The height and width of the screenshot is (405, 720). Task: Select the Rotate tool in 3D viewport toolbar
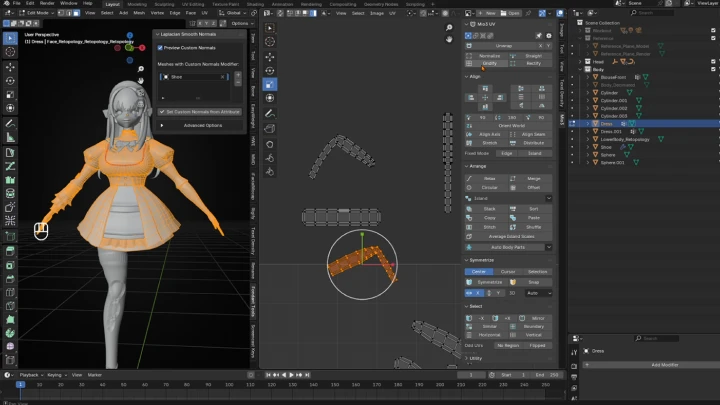(x=10, y=81)
